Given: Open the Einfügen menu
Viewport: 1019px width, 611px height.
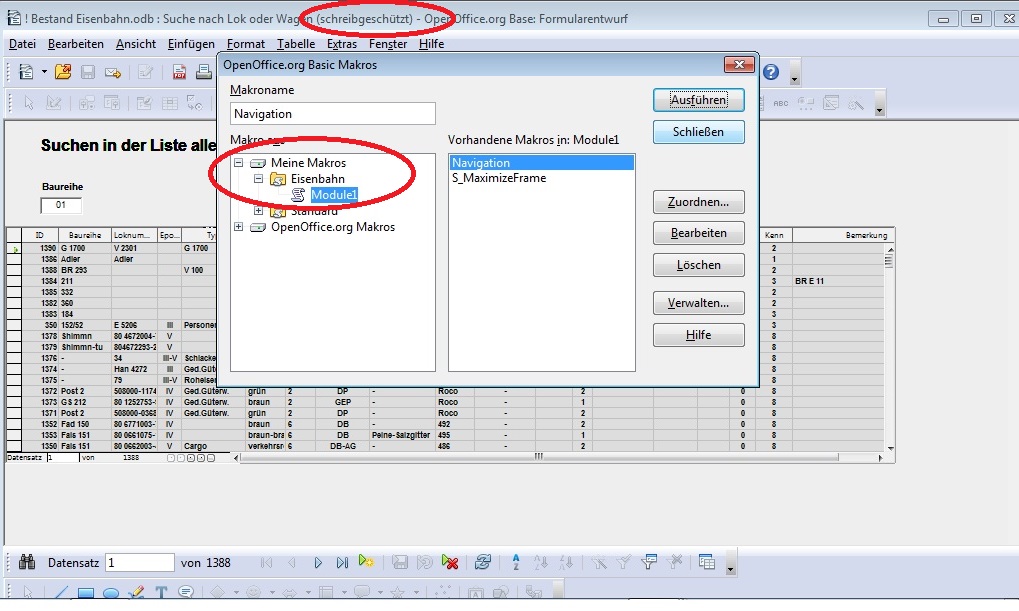Looking at the screenshot, I should (191, 44).
